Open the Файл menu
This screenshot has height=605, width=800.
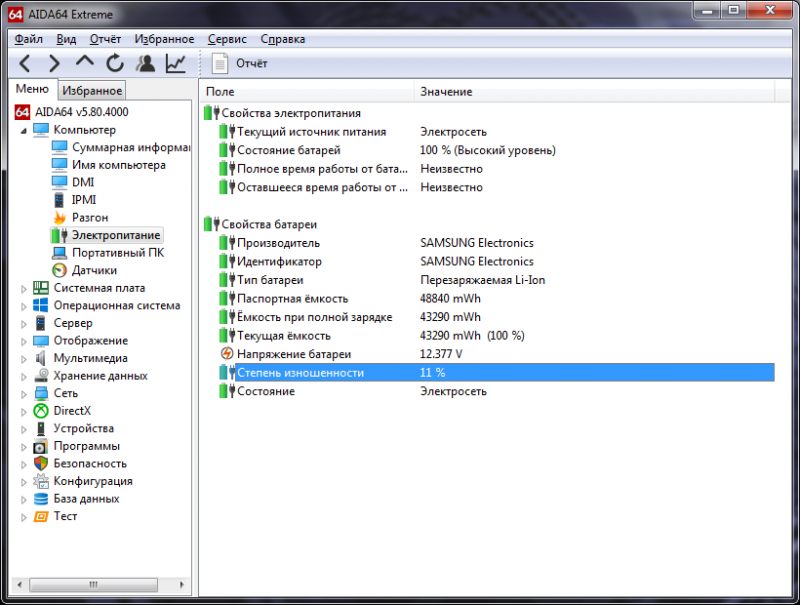click(29, 39)
